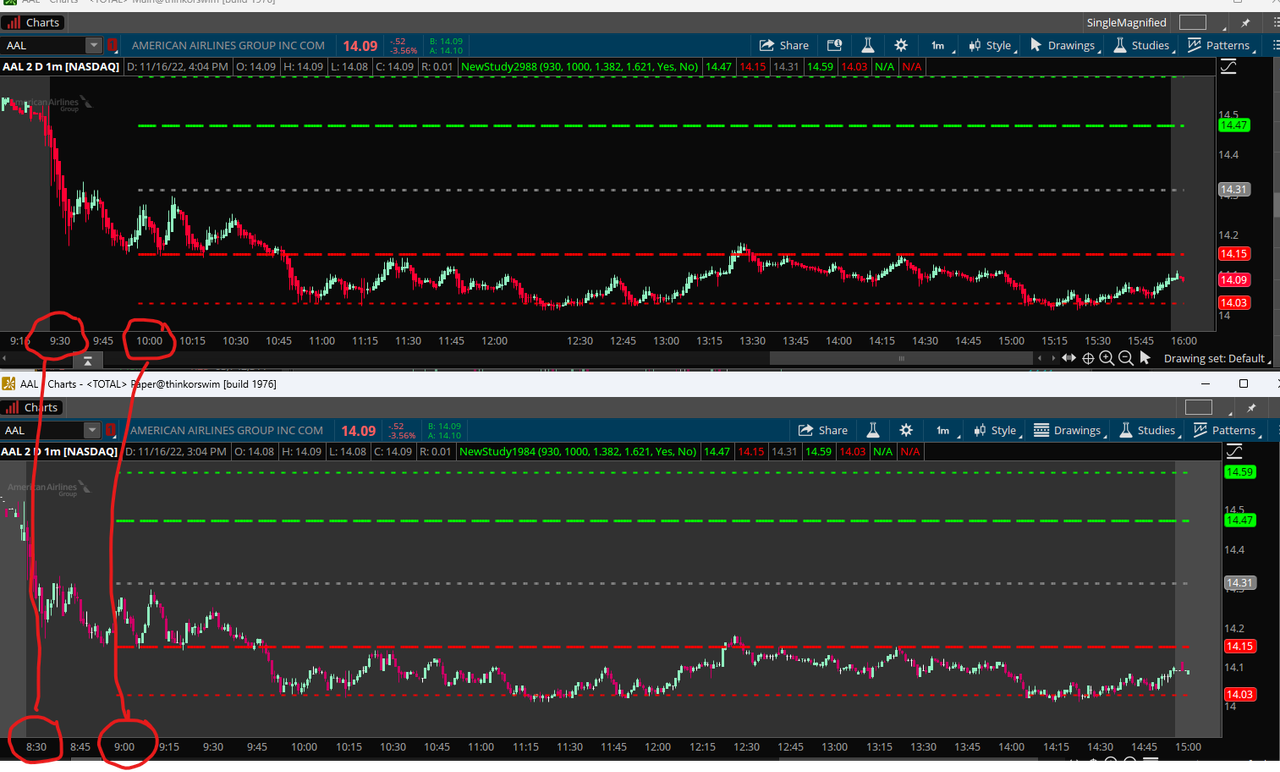Viewport: 1280px width, 772px height.
Task: Click the AAL 2 D 1m [NASDAQ] label in top chart
Action: 60,67
